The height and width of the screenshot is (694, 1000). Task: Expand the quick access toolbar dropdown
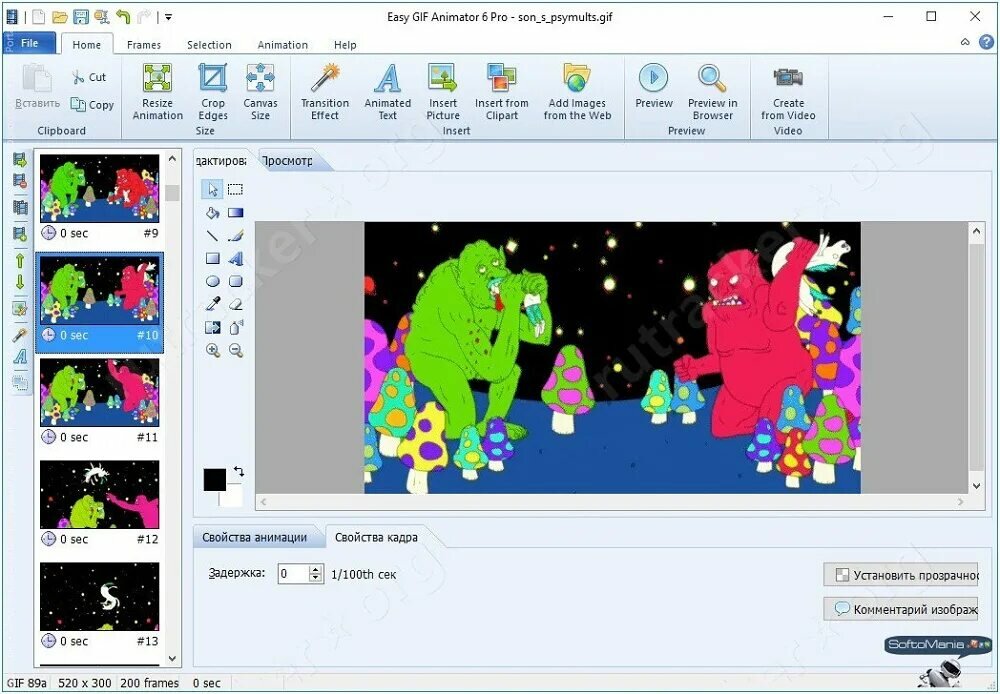coord(168,17)
